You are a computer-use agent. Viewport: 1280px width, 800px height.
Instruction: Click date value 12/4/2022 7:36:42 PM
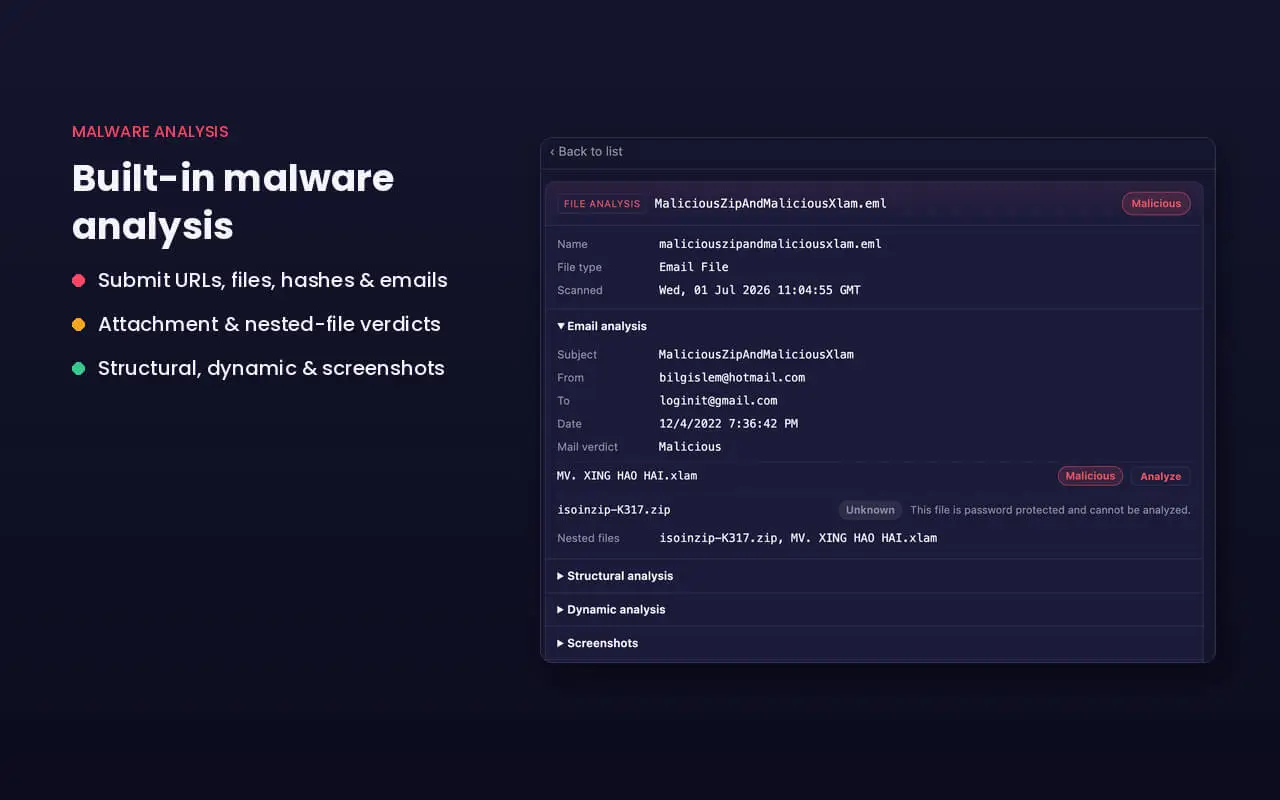[x=728, y=423]
